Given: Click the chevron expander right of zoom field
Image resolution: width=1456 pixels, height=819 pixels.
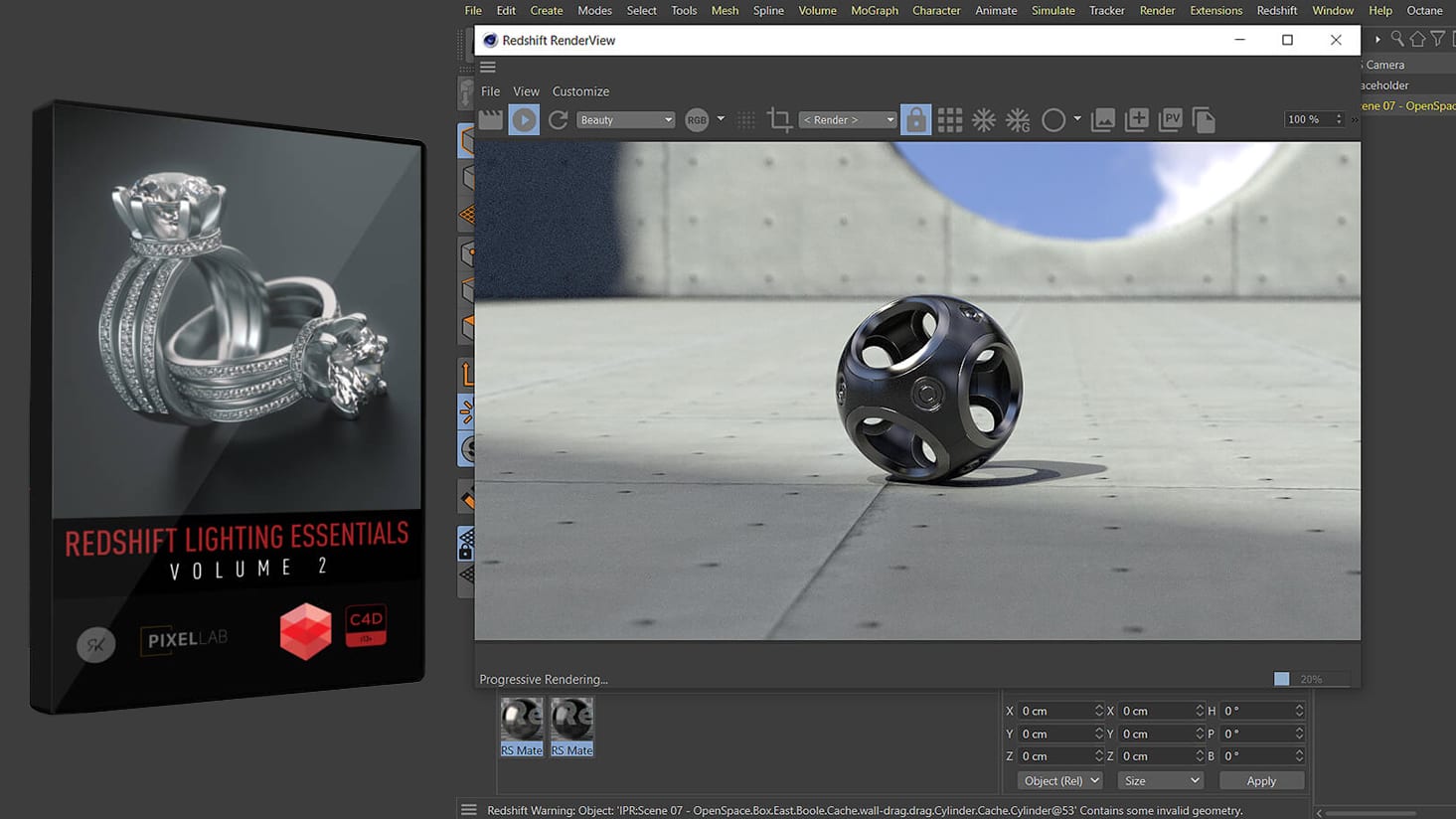Looking at the screenshot, I should (1354, 120).
